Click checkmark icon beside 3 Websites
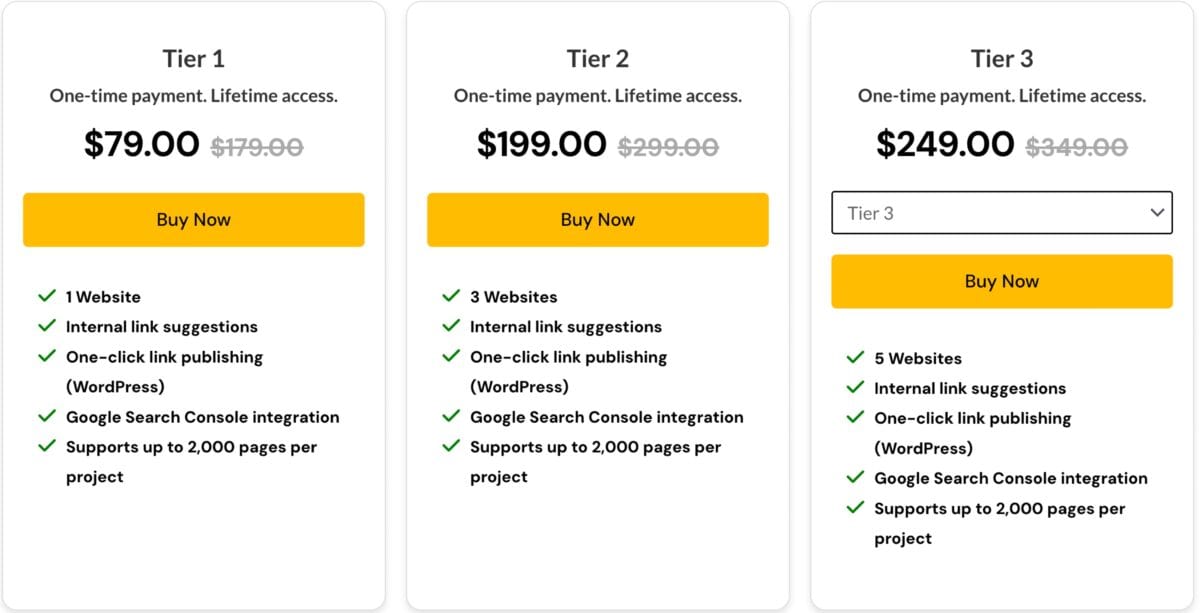The height and width of the screenshot is (613, 1200). 451,296
